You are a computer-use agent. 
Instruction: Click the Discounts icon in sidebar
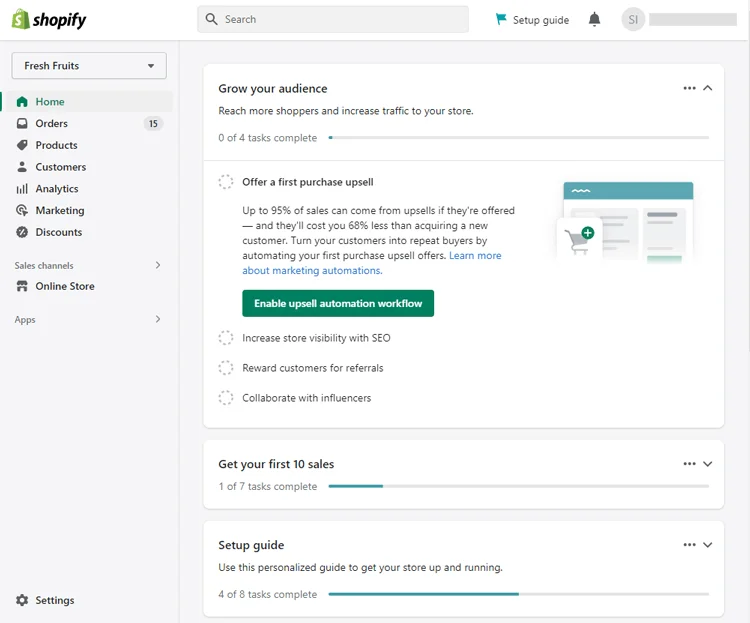click(22, 232)
